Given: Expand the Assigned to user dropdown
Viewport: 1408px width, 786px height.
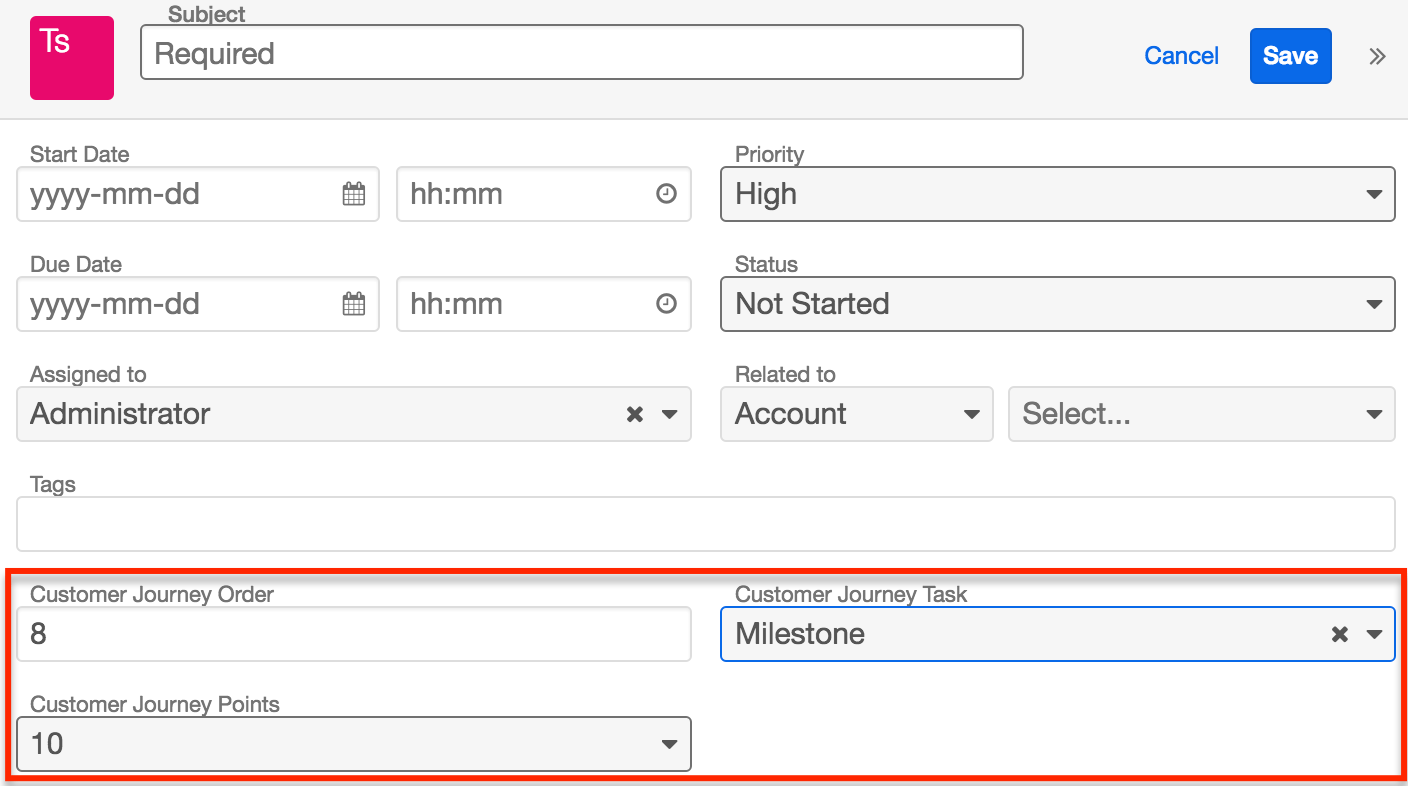Looking at the screenshot, I should [668, 414].
